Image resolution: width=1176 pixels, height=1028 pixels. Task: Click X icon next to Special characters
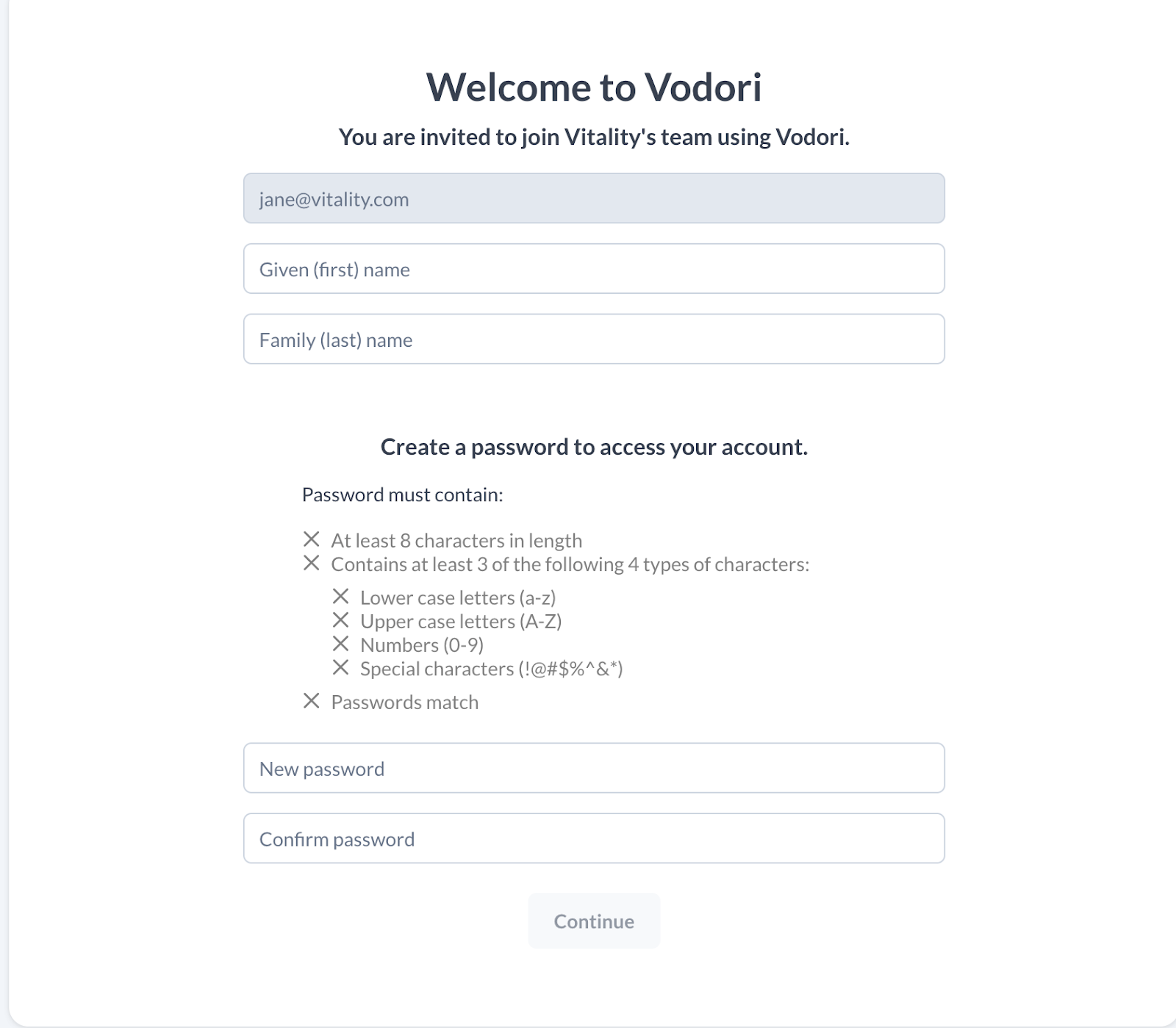(340, 667)
